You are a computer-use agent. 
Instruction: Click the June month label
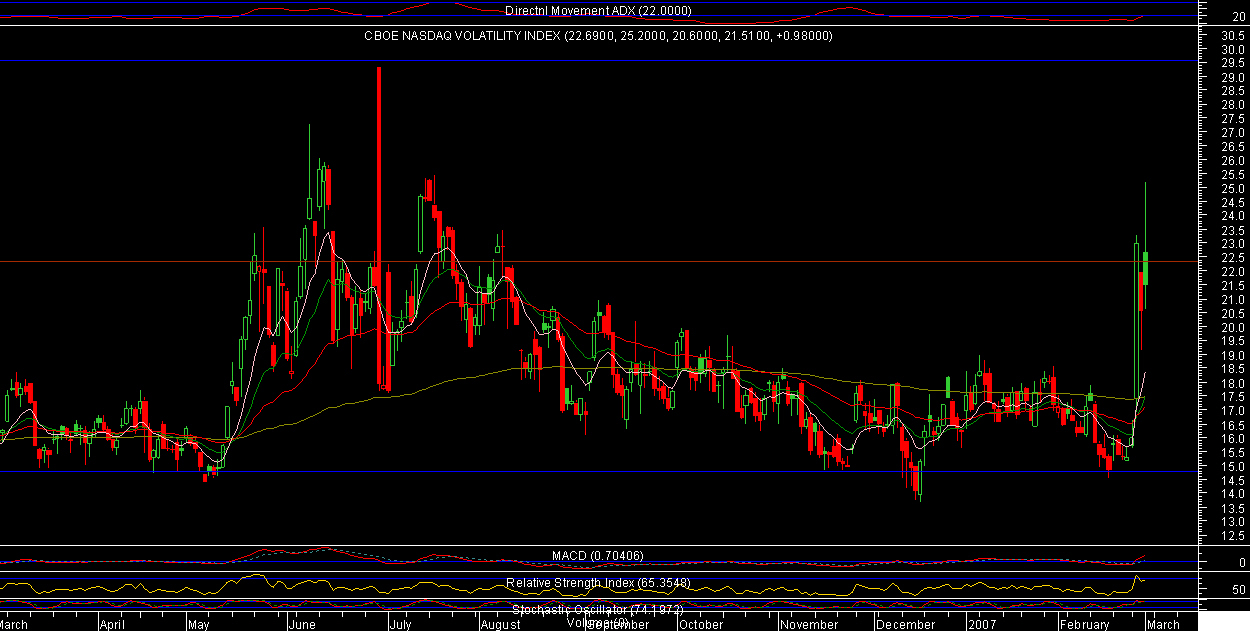point(302,624)
